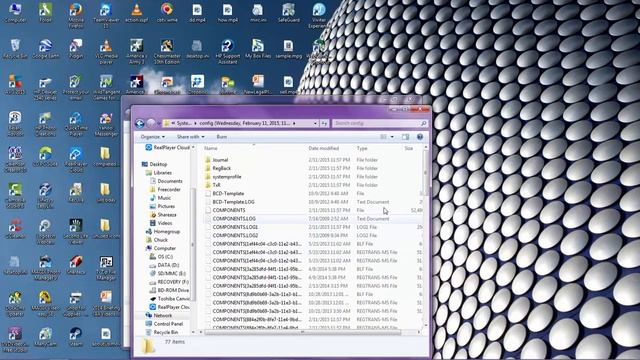640x360 pixels.
Task: Sort files by the Size column
Action: (x=412, y=148)
